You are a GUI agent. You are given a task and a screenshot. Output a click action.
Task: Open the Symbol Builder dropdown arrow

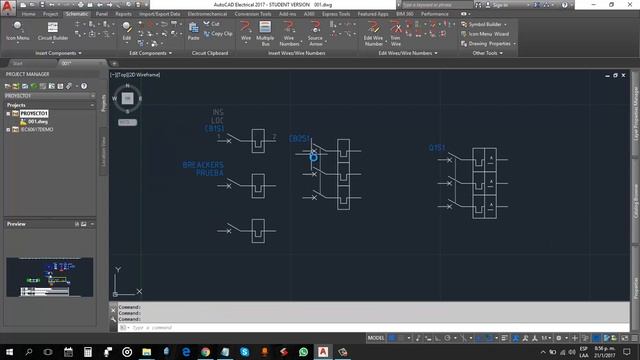tap(505, 24)
